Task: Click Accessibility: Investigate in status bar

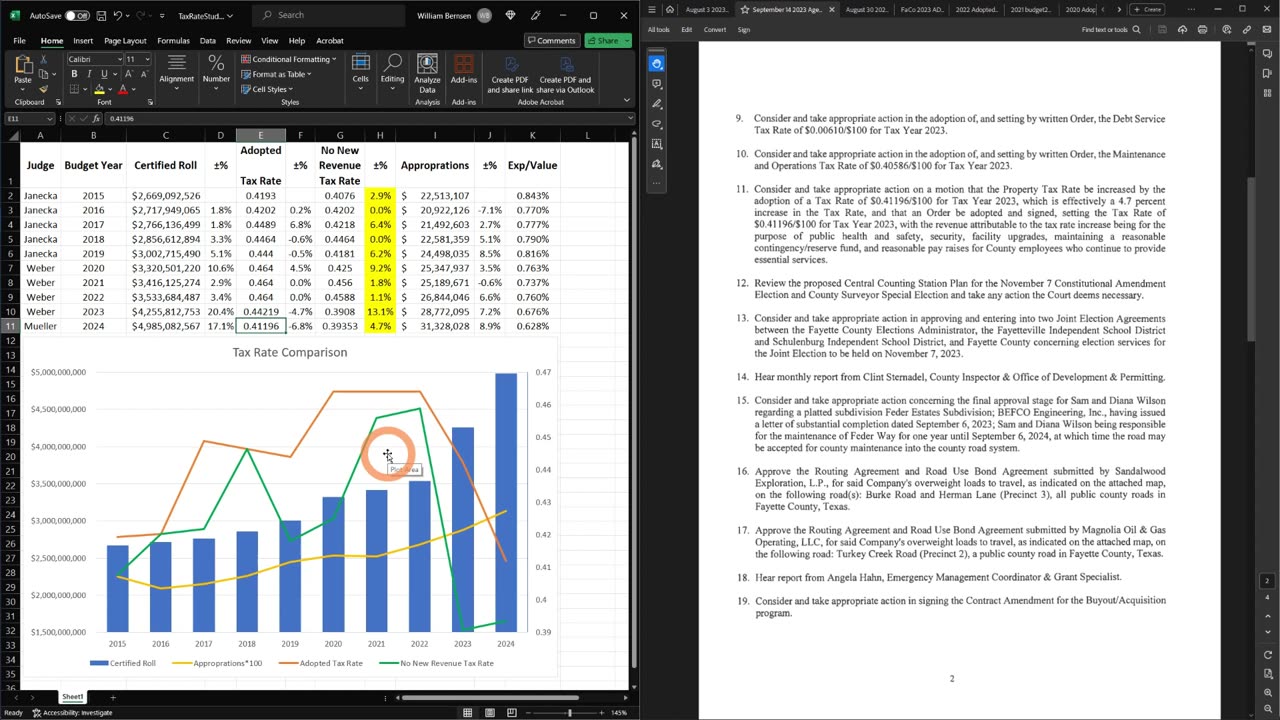Action: [x=72, y=713]
